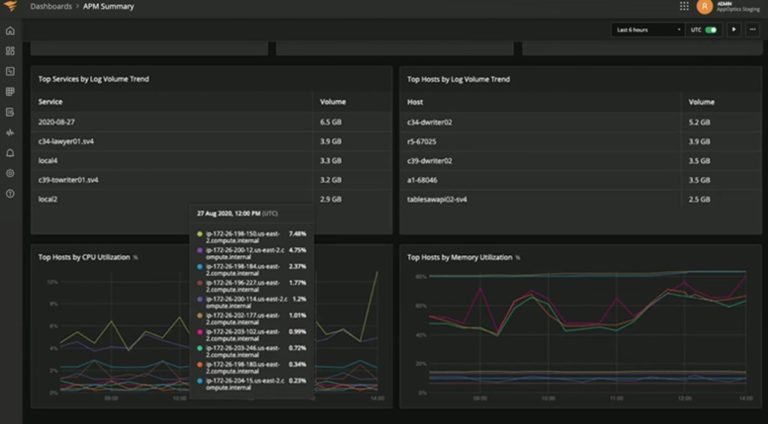Image resolution: width=768 pixels, height=424 pixels.
Task: Select the c34-dwriter02 host row
Action: (x=580, y=122)
